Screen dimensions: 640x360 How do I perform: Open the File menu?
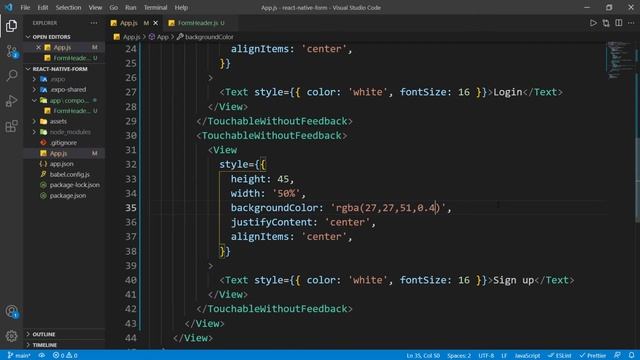[25, 7]
